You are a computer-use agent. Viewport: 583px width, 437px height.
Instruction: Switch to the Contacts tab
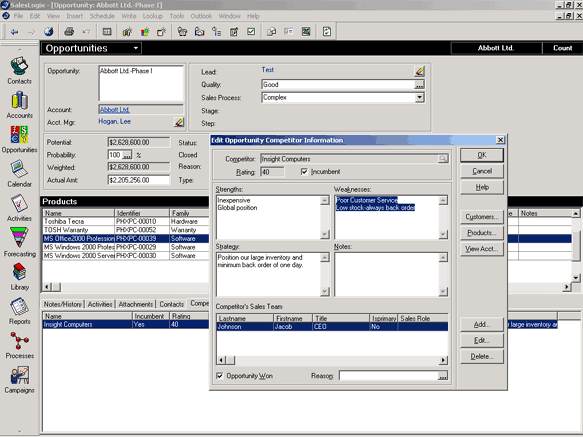tap(172, 304)
